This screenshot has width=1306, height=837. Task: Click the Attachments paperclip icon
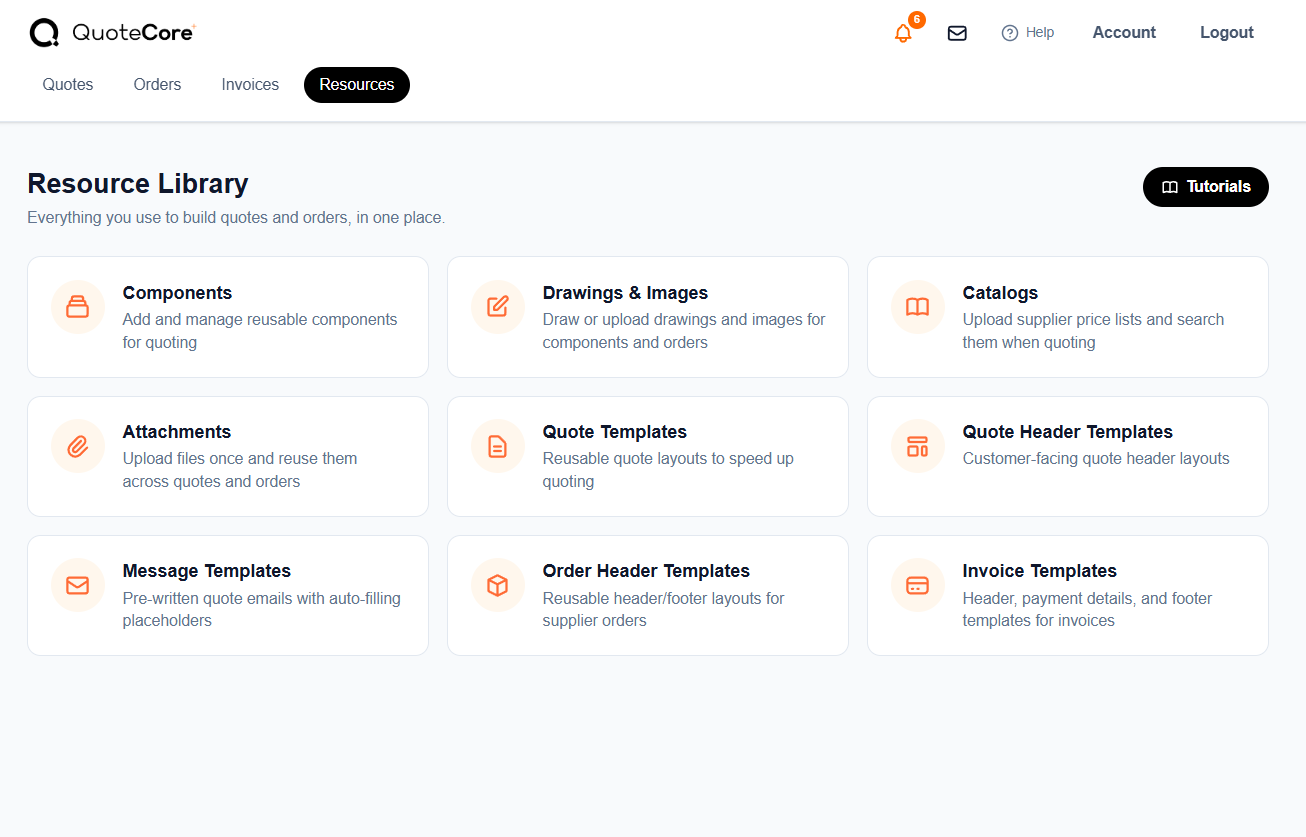pyautogui.click(x=78, y=446)
